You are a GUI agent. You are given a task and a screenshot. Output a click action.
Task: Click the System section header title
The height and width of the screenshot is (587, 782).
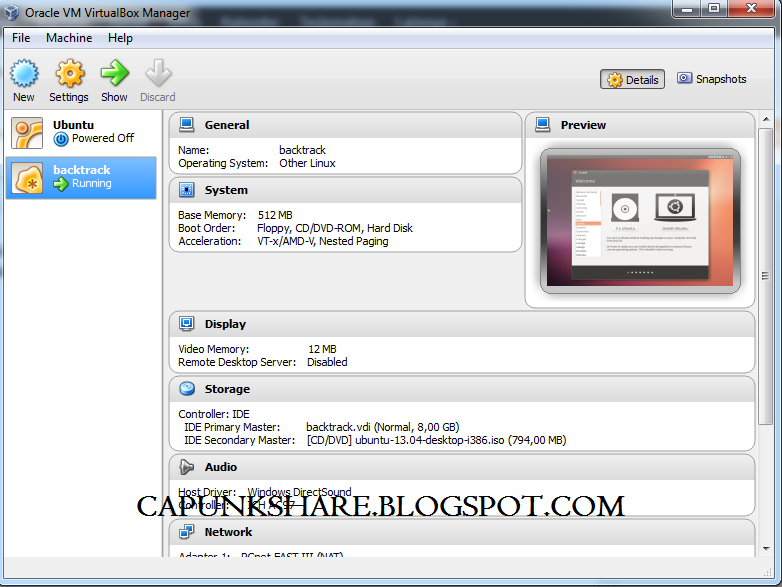226,190
